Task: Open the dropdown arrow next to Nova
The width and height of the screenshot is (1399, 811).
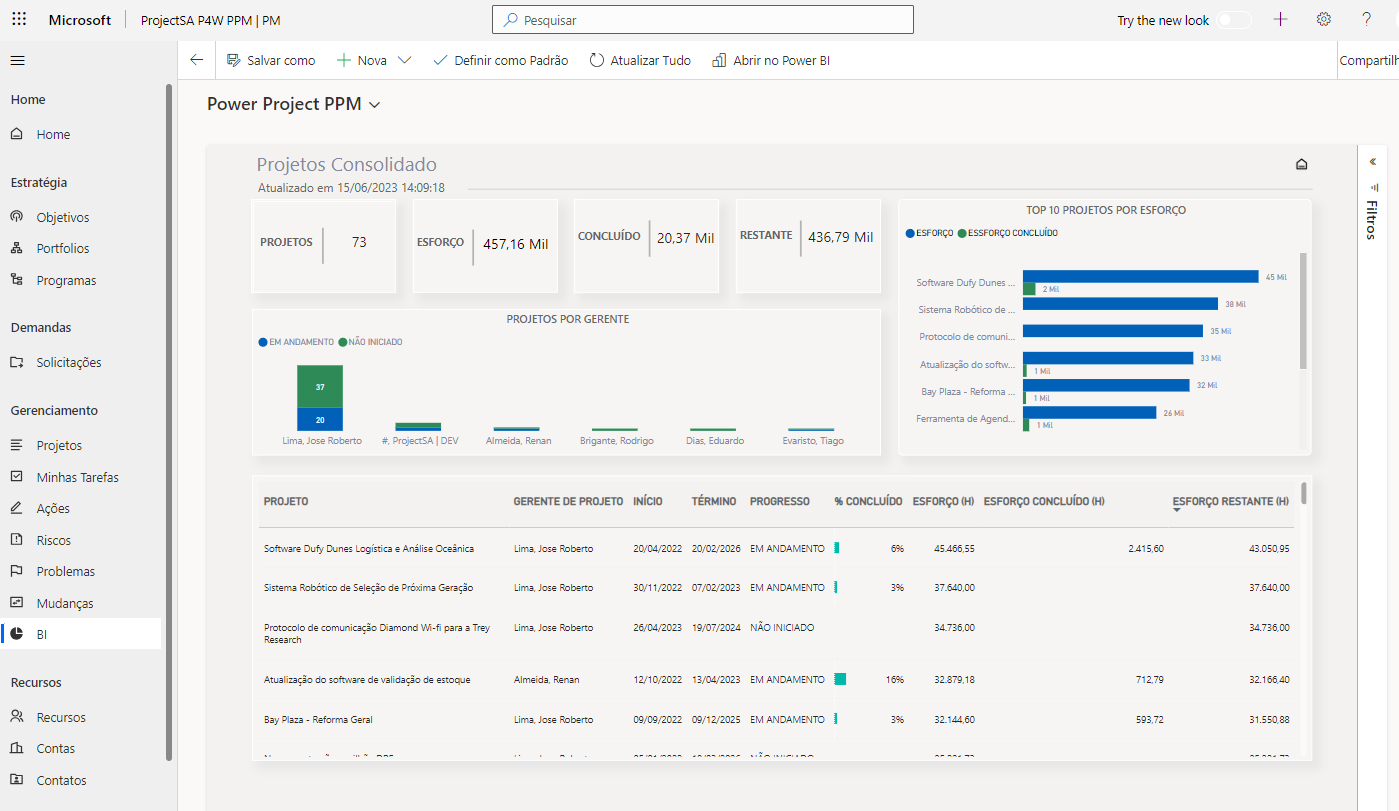Action: (404, 60)
